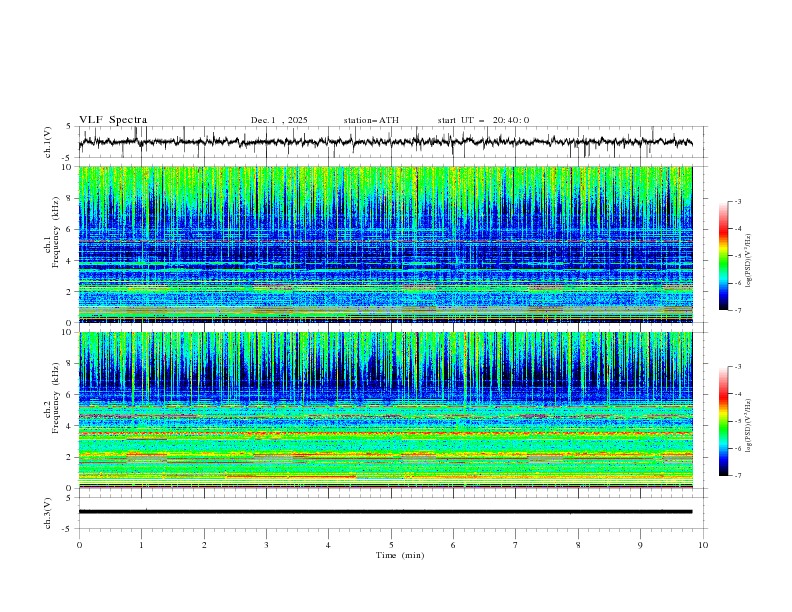The width and height of the screenshot is (792, 612).
Task: Click the "2" minute tick on the time axis
Action: (x=204, y=545)
